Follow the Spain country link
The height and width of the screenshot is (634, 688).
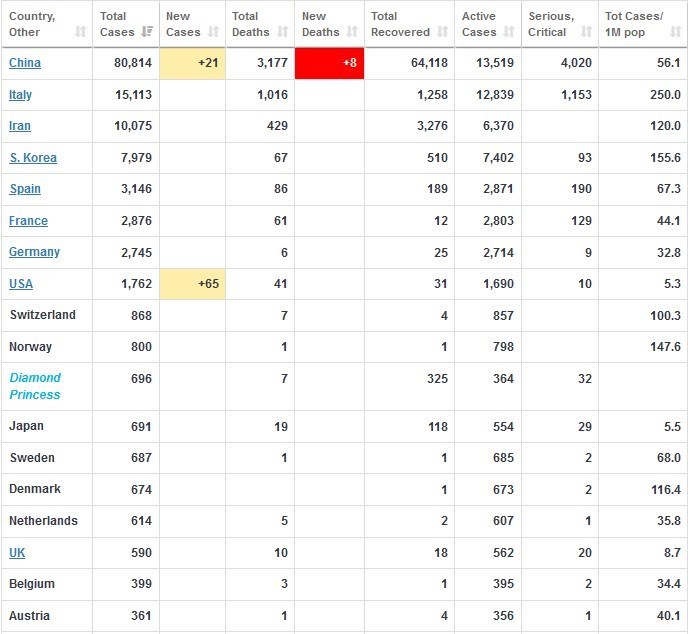(25, 189)
